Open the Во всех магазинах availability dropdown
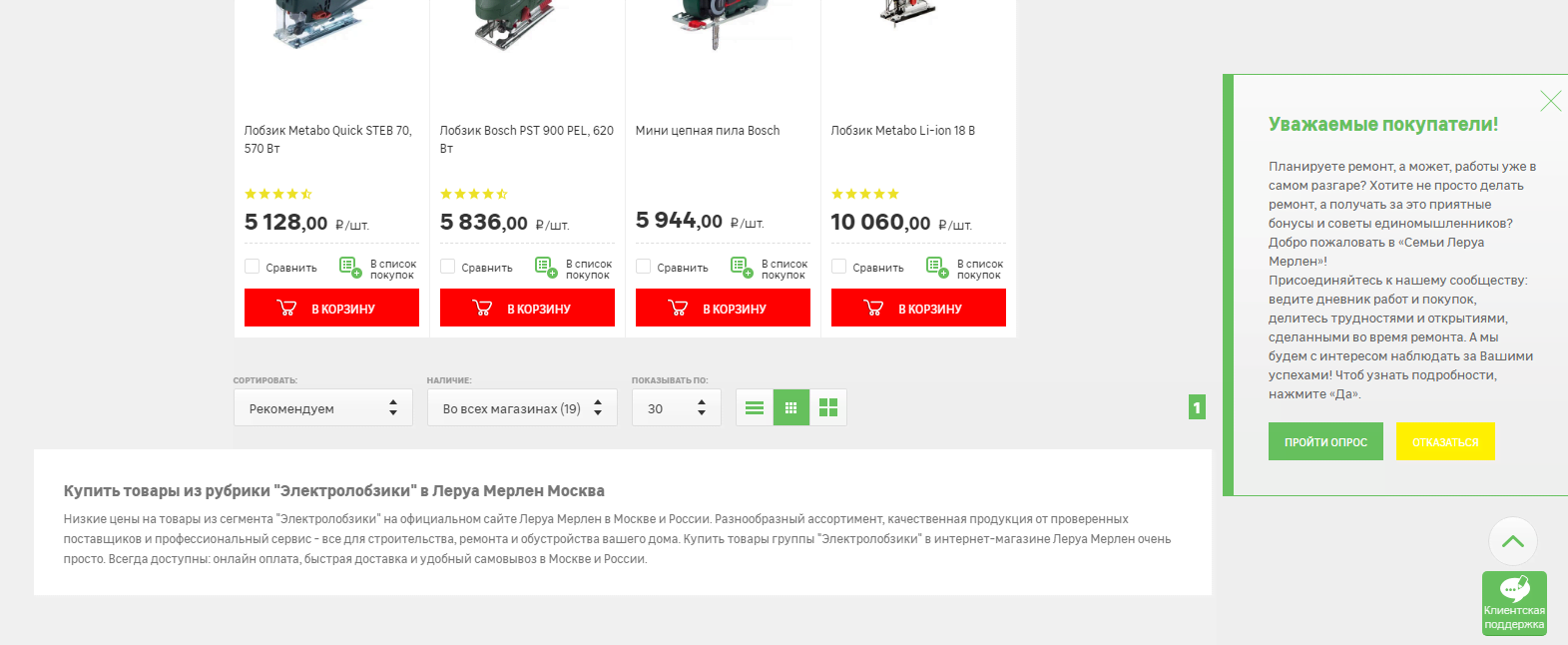Image resolution: width=1568 pixels, height=645 pixels. coord(522,407)
